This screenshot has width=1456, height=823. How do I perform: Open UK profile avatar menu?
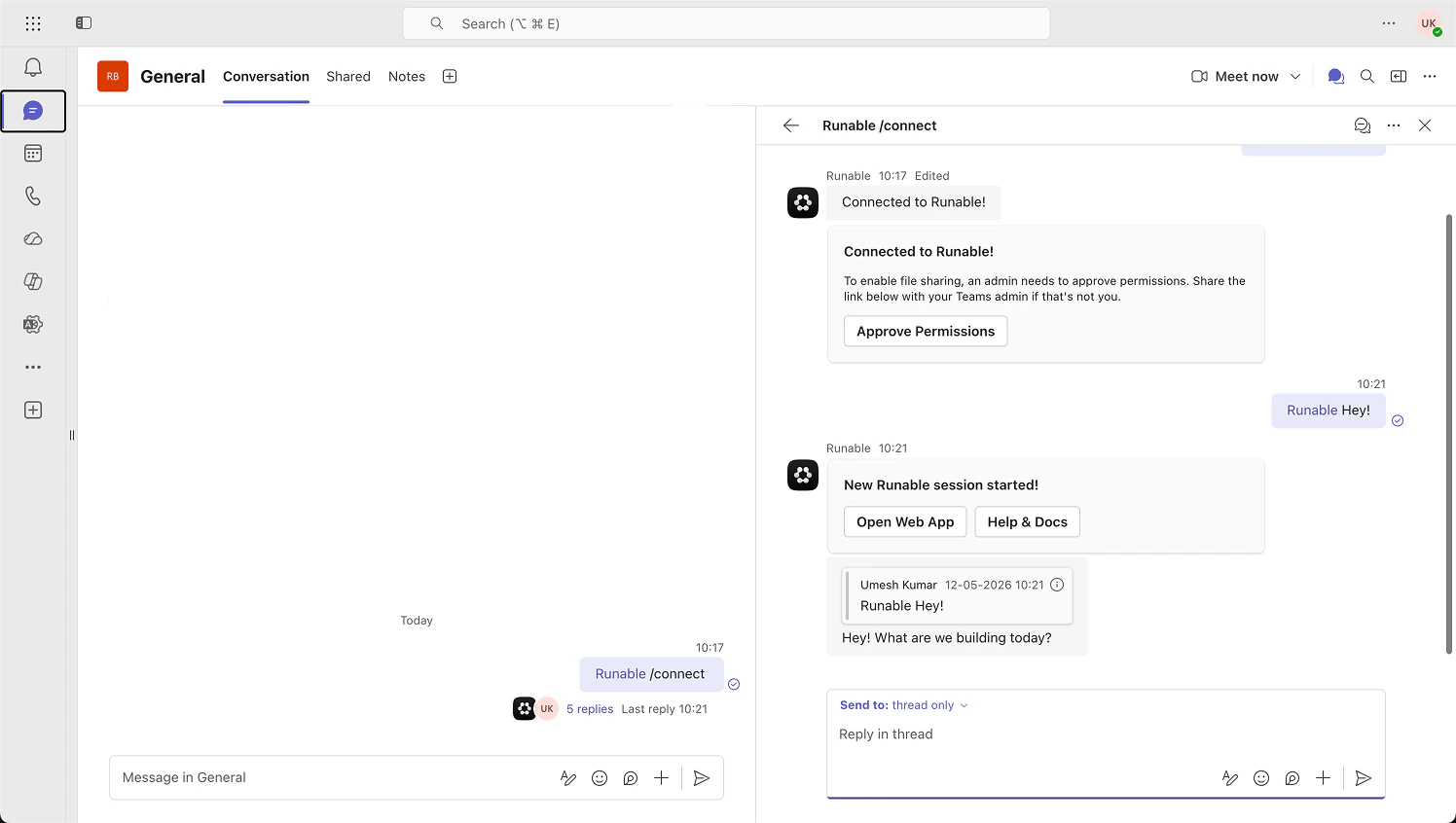(1429, 23)
